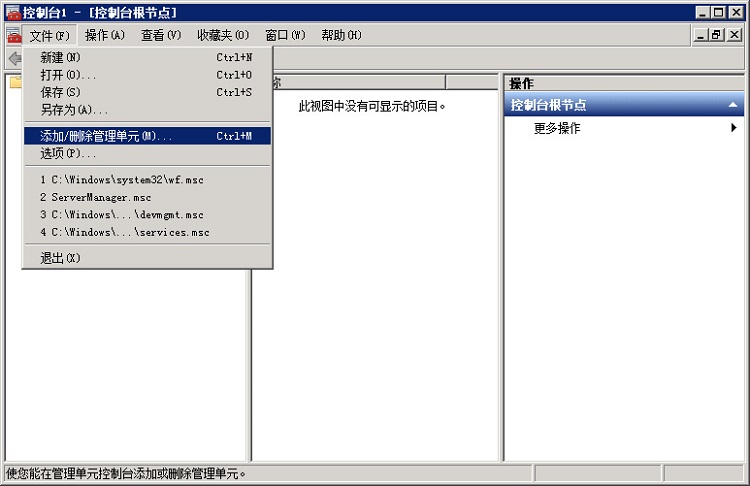Viewport: 750px width, 486px height.
Task: Open recent file devmgmt.msc
Action: coord(147,215)
